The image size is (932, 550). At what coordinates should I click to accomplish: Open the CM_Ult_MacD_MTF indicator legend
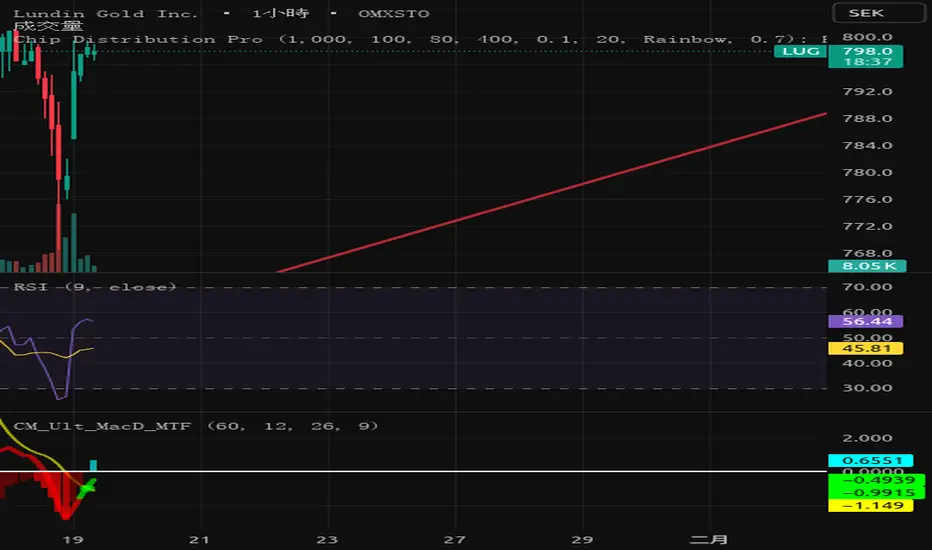tap(196, 426)
